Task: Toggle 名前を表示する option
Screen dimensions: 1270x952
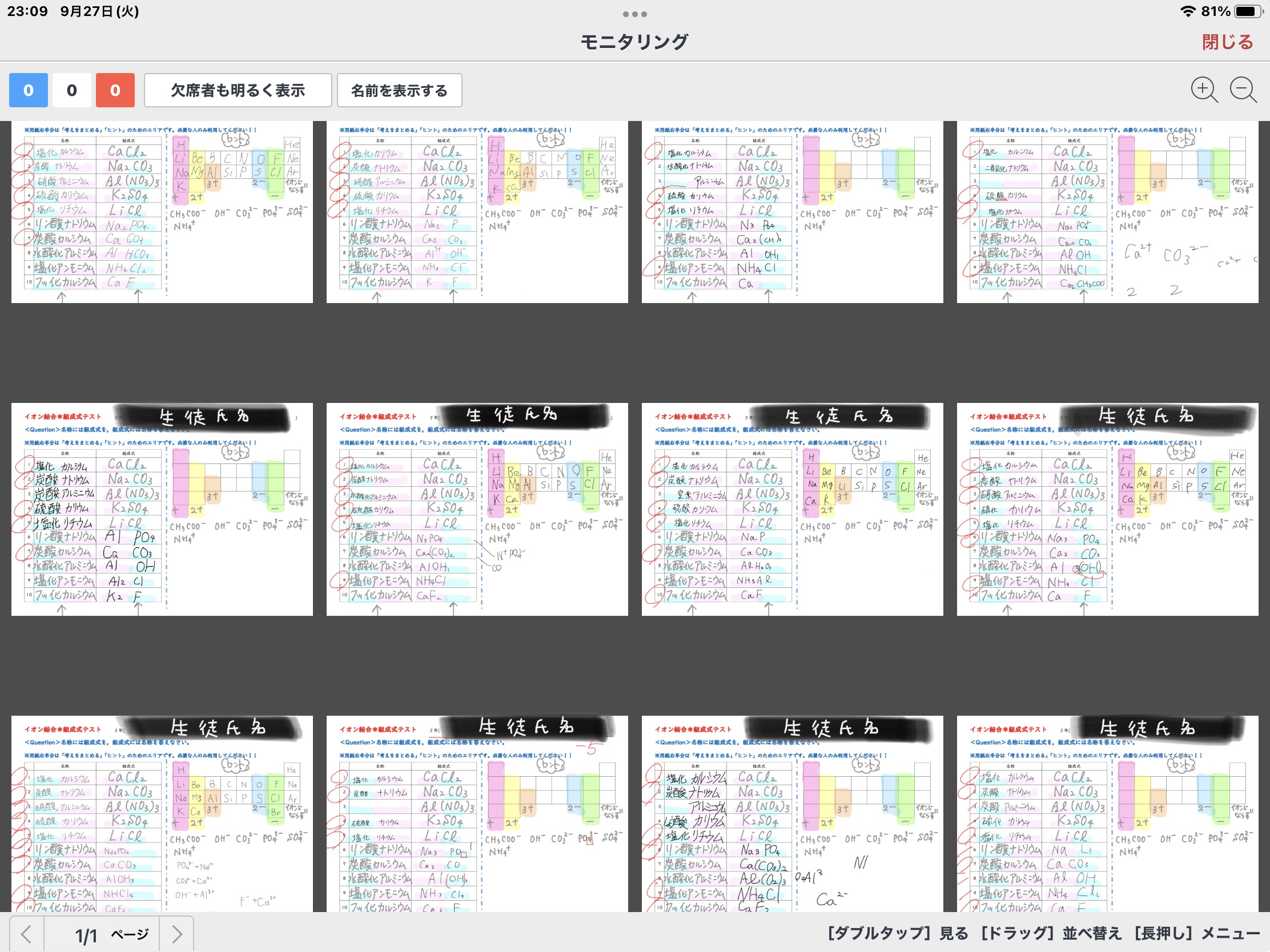Action: tap(399, 90)
